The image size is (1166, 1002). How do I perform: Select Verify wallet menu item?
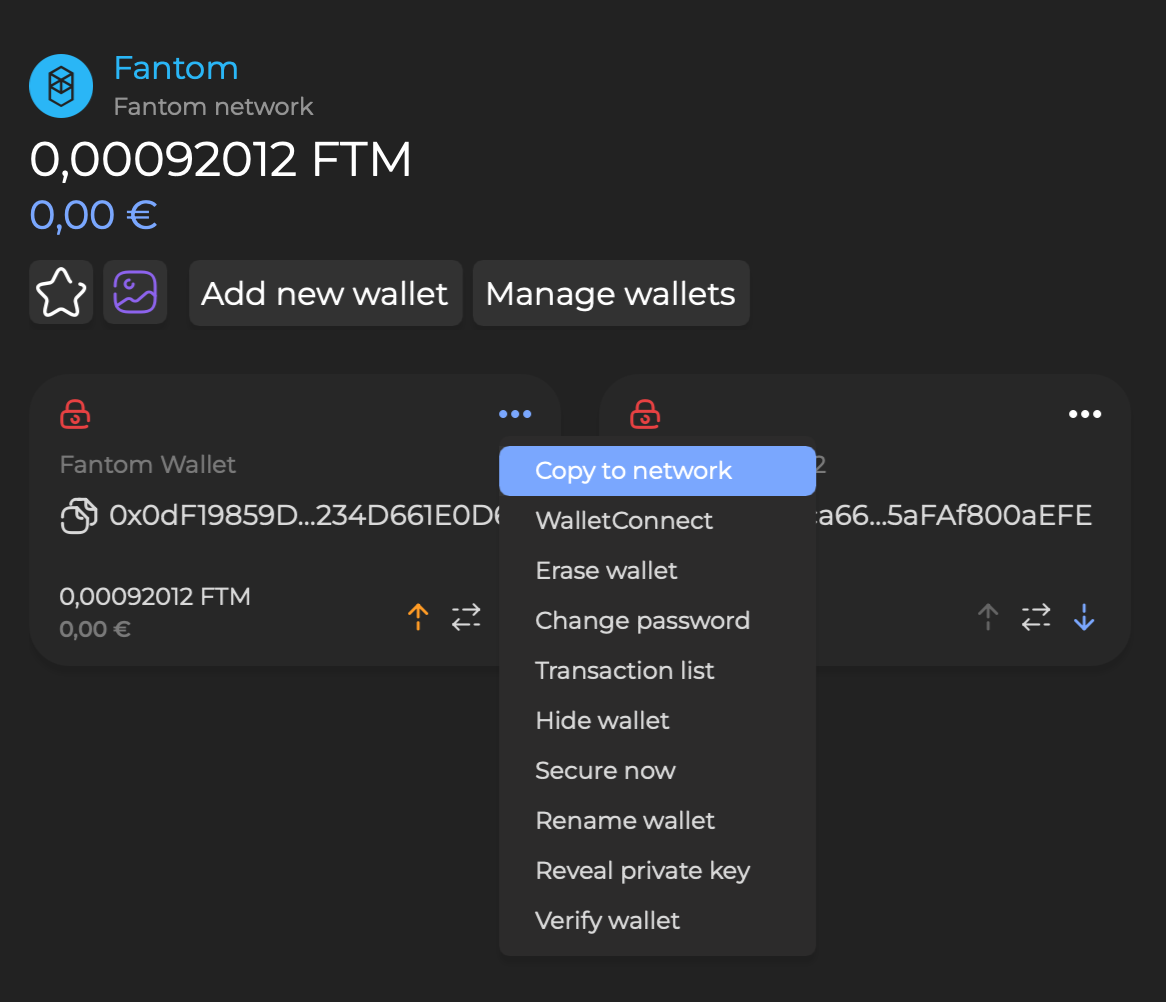[657, 920]
